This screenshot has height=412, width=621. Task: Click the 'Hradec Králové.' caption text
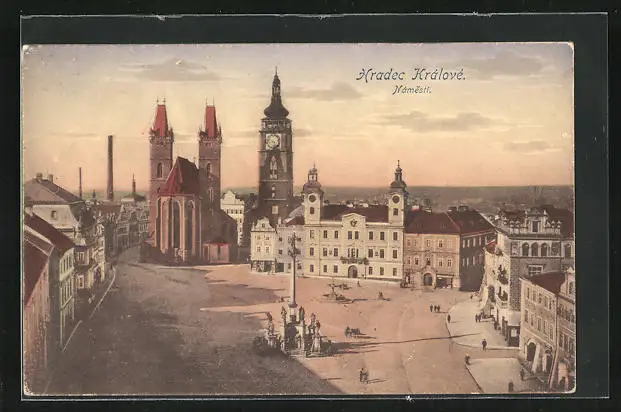[x=411, y=75]
